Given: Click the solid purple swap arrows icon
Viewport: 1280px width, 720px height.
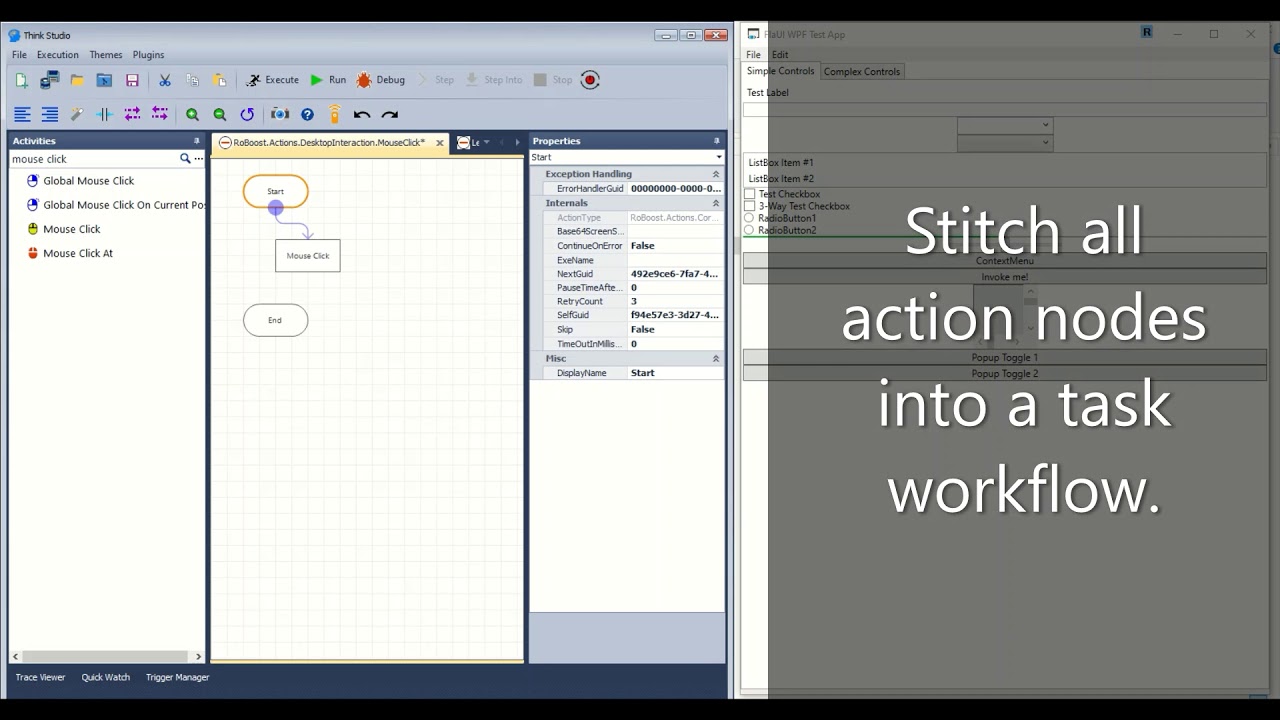Looking at the screenshot, I should pyautogui.click(x=132, y=114).
